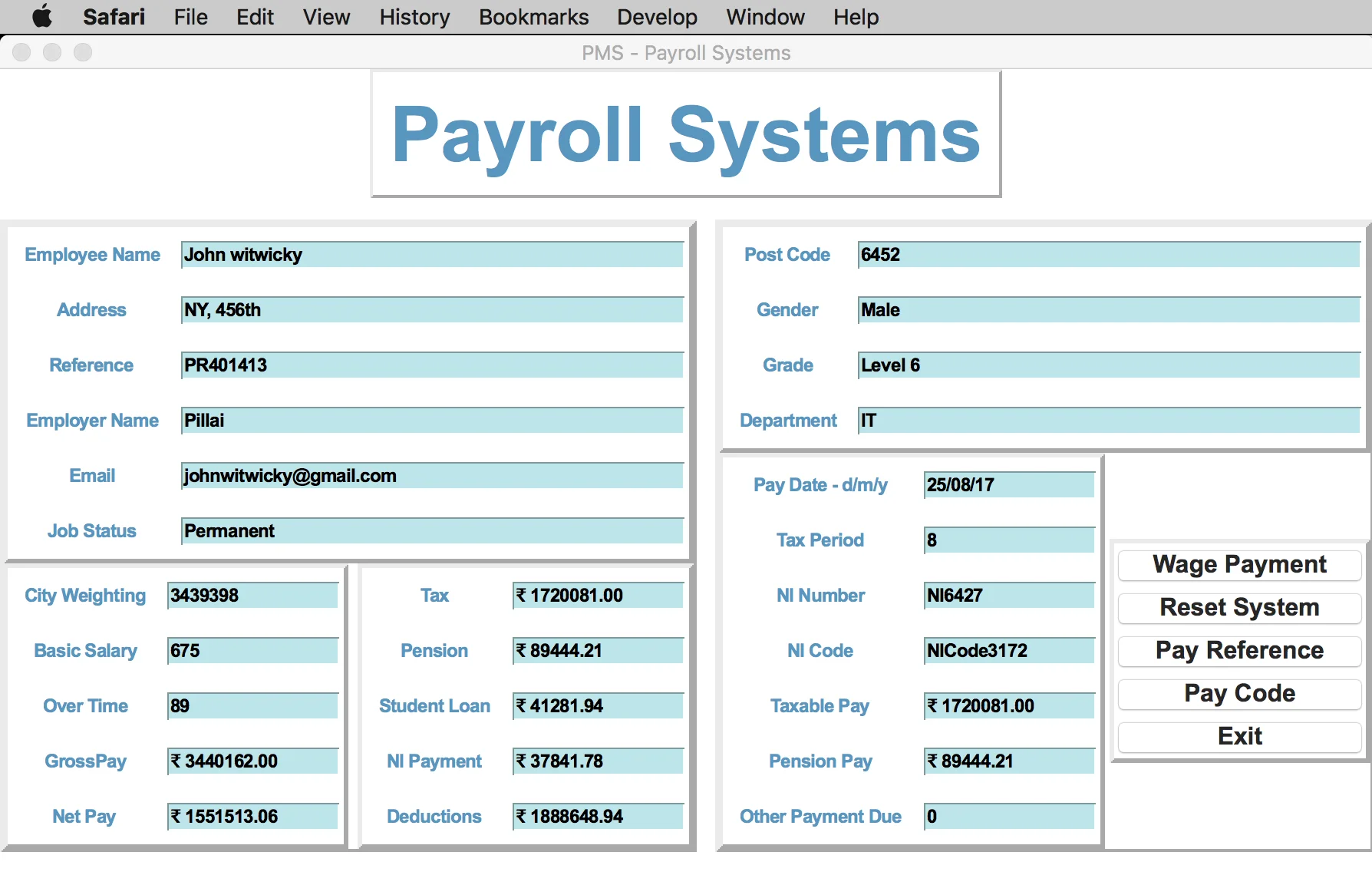Click the Email address field

click(432, 476)
